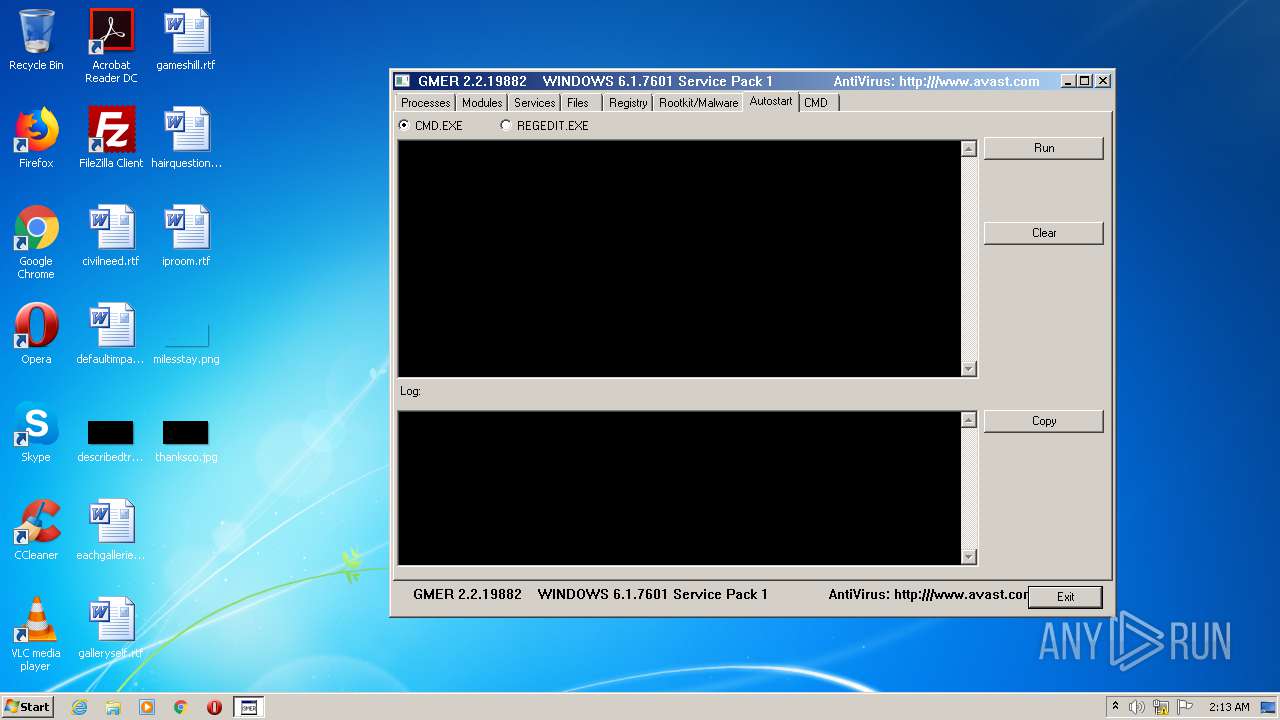Switch to the Rootkit/Malware tab
This screenshot has width=1280, height=720.
tap(698, 103)
